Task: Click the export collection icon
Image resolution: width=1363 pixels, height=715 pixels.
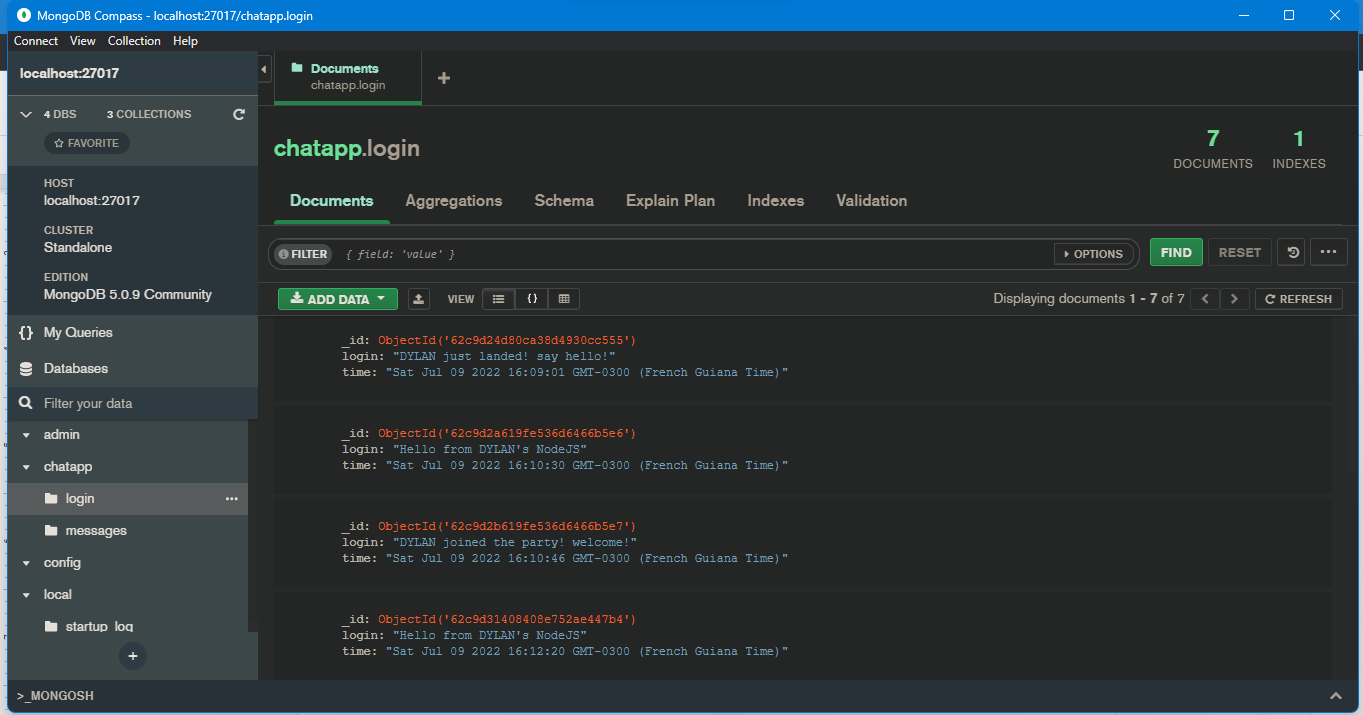Action: coord(419,299)
